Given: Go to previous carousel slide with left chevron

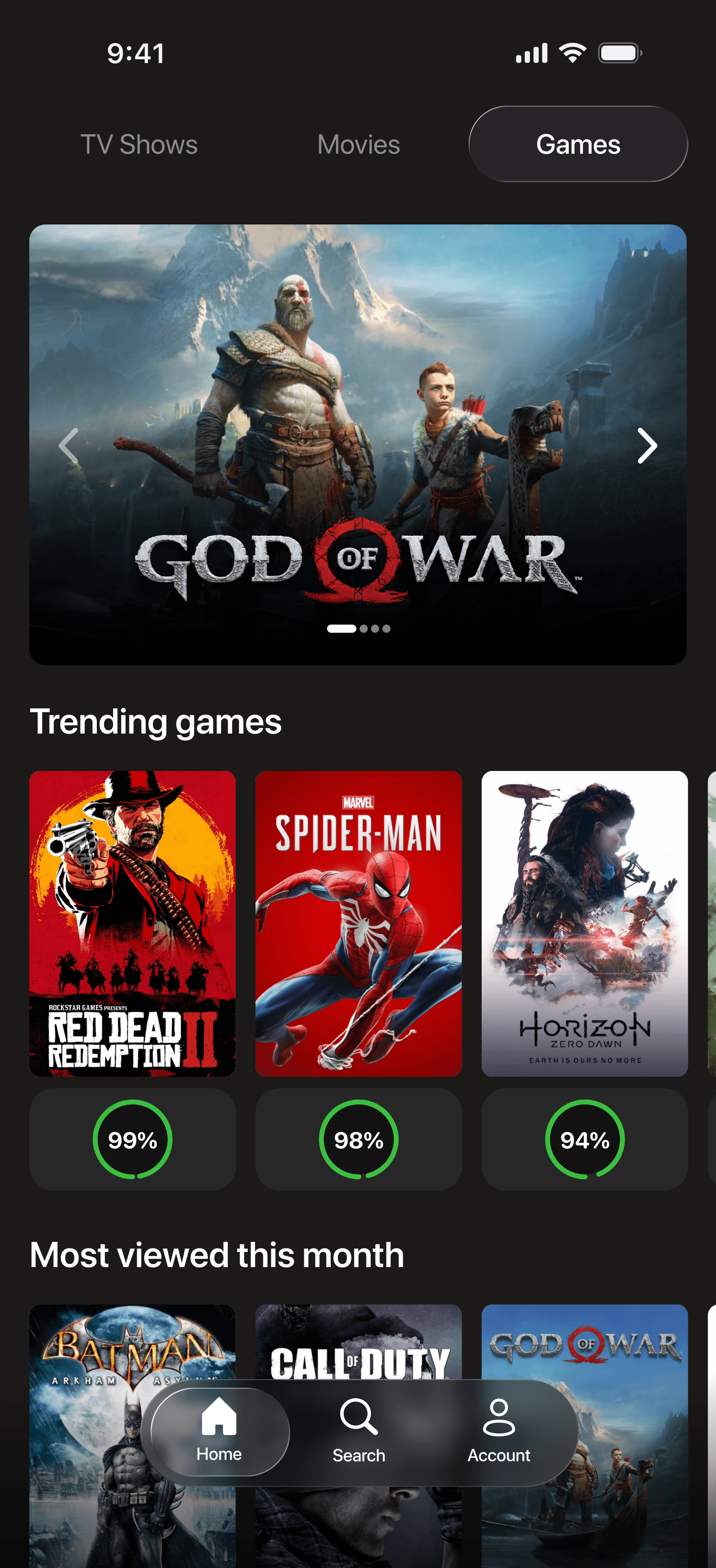Looking at the screenshot, I should point(68,446).
